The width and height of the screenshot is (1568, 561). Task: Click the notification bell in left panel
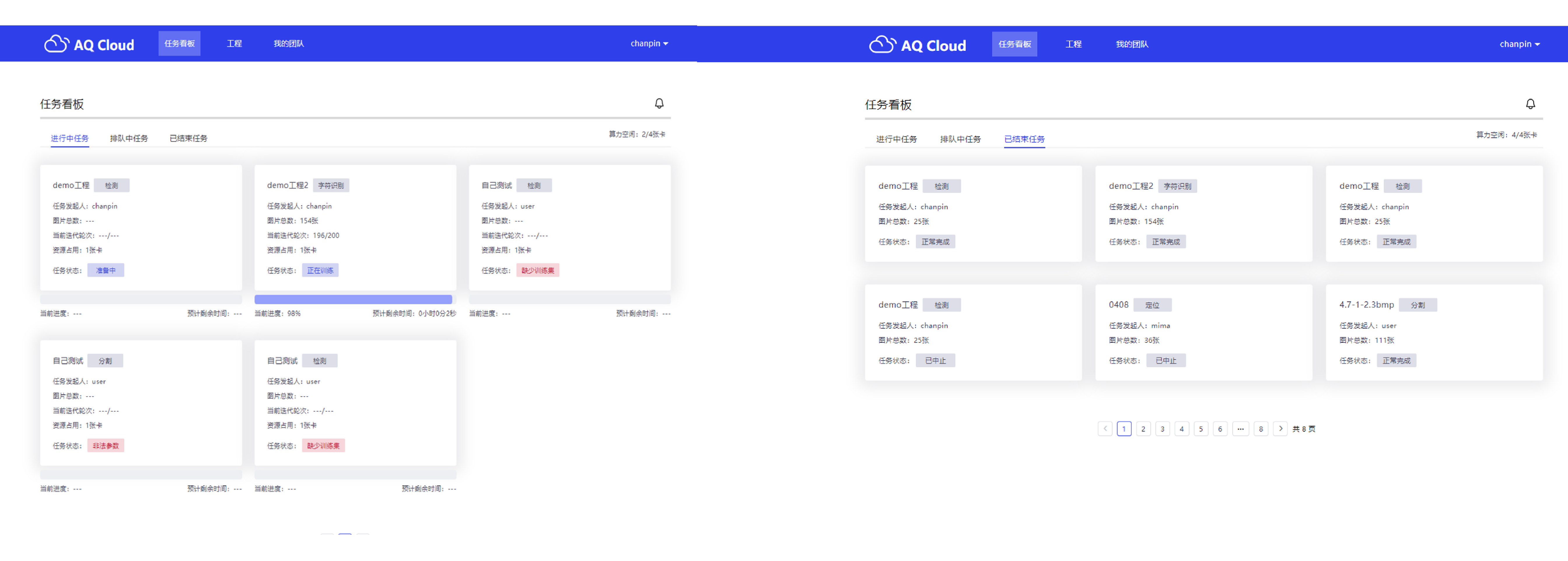(659, 104)
